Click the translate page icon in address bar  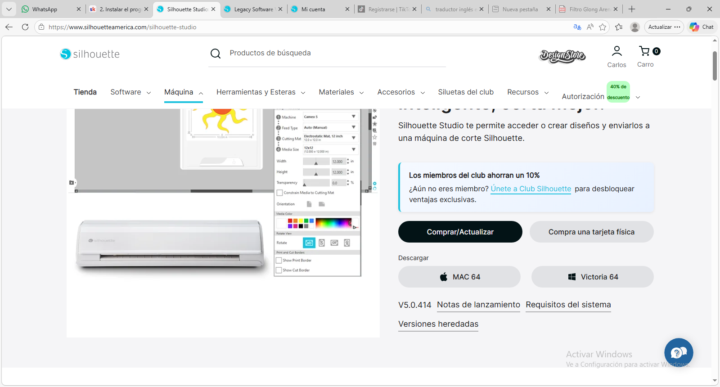577,27
